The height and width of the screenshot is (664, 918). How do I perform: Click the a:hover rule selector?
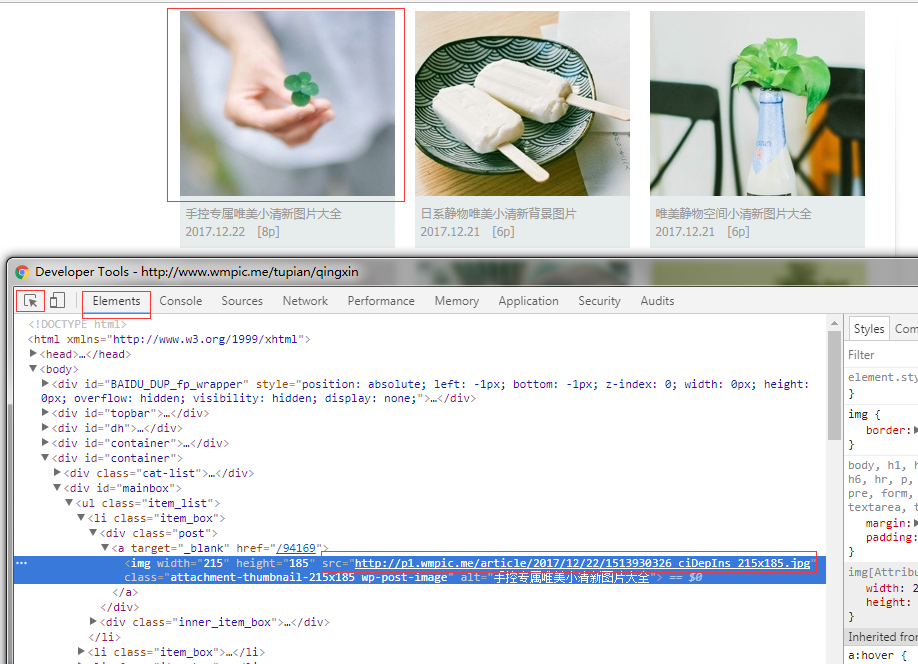coord(871,655)
